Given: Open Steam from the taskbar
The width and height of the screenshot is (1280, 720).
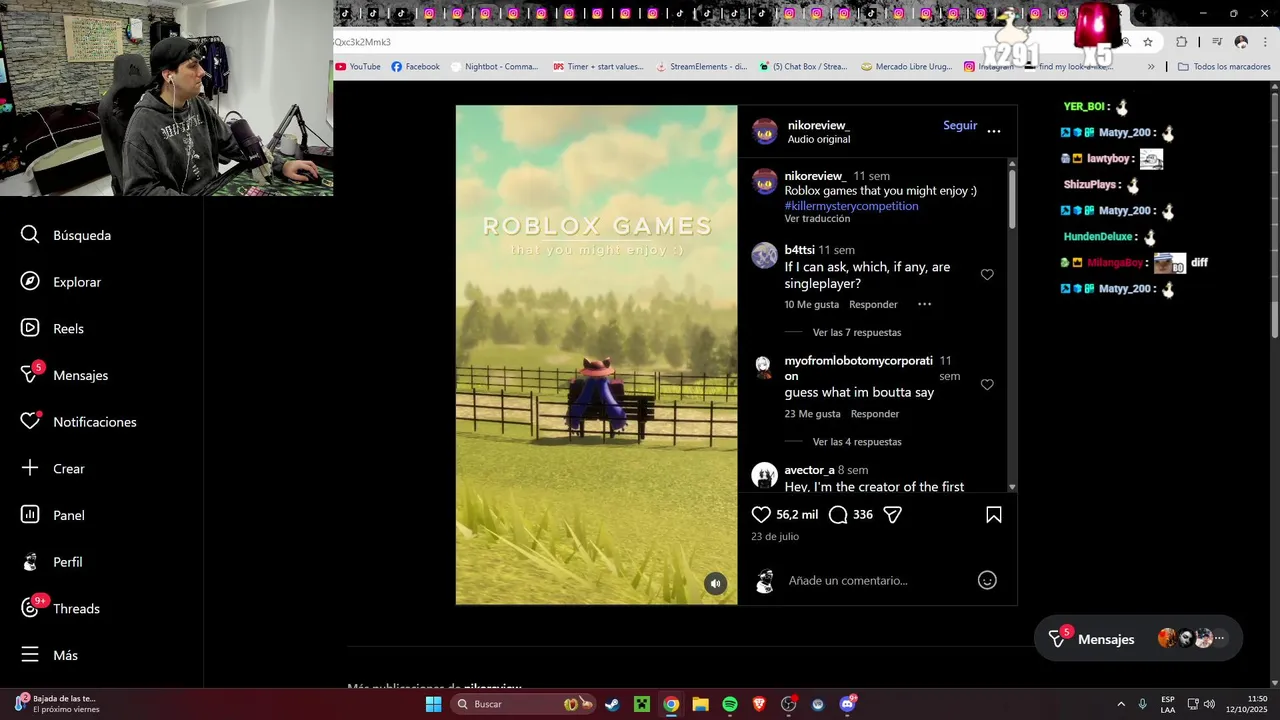Looking at the screenshot, I should pyautogui.click(x=612, y=704).
